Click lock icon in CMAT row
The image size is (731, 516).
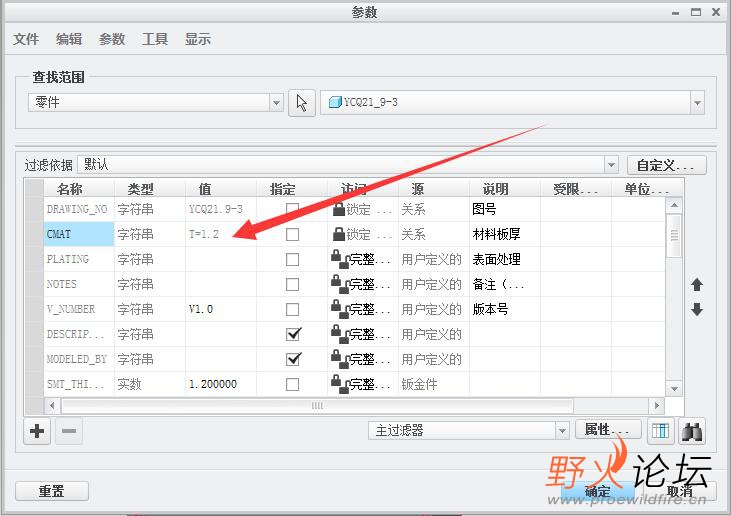pyautogui.click(x=338, y=234)
